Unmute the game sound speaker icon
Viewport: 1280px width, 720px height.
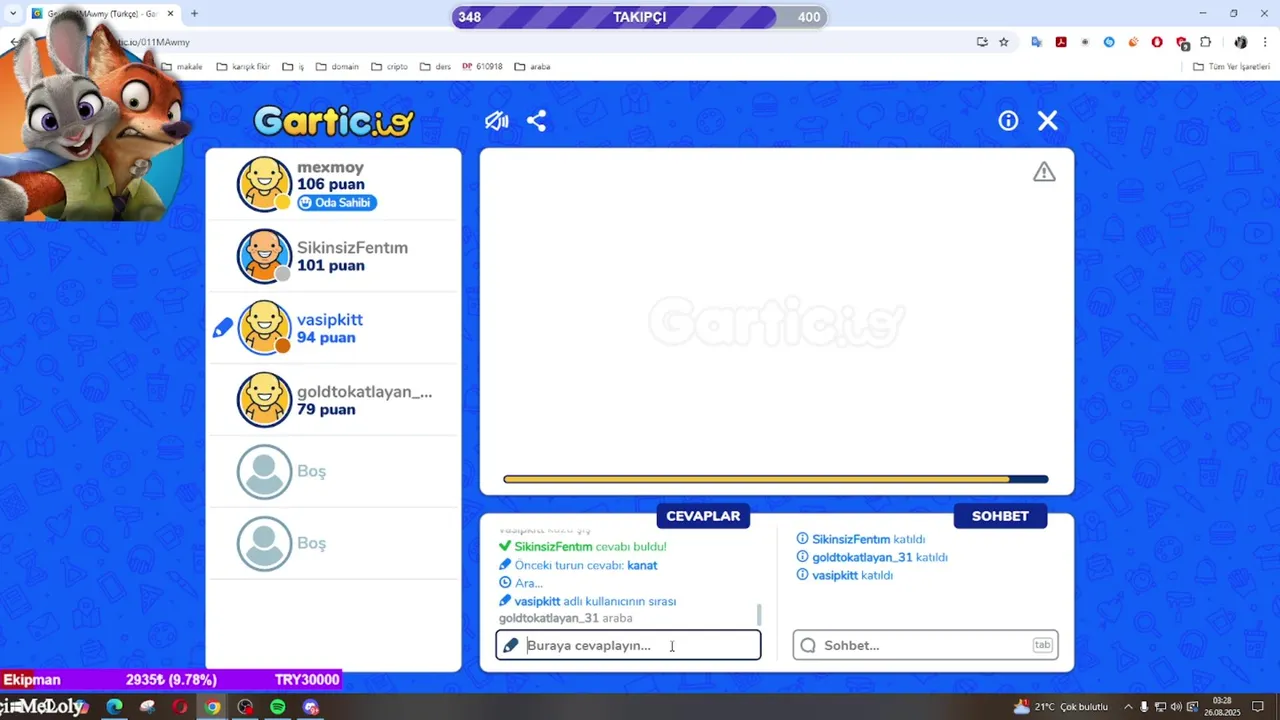497,121
